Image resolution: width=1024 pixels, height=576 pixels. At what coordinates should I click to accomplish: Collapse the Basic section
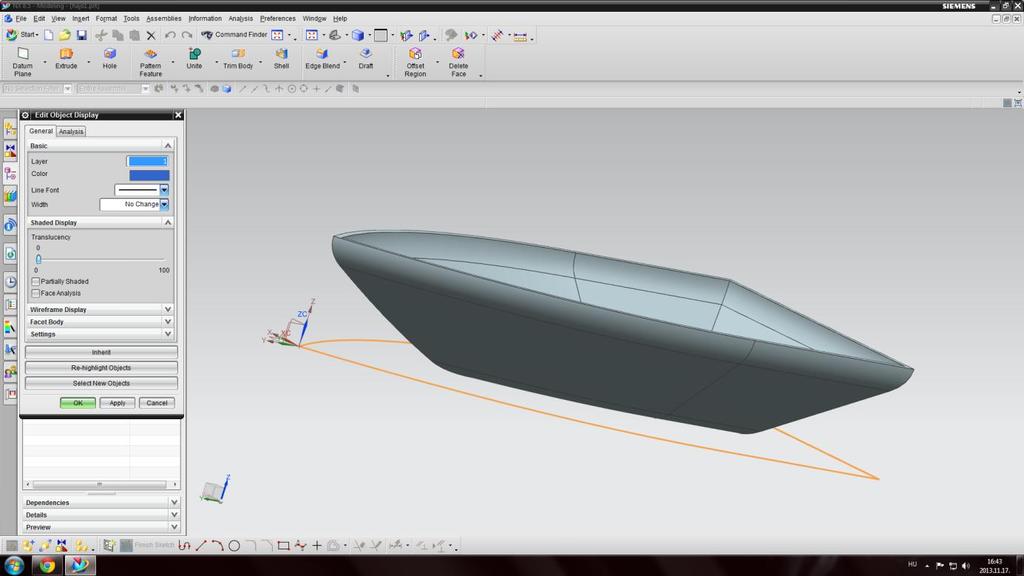click(x=168, y=146)
